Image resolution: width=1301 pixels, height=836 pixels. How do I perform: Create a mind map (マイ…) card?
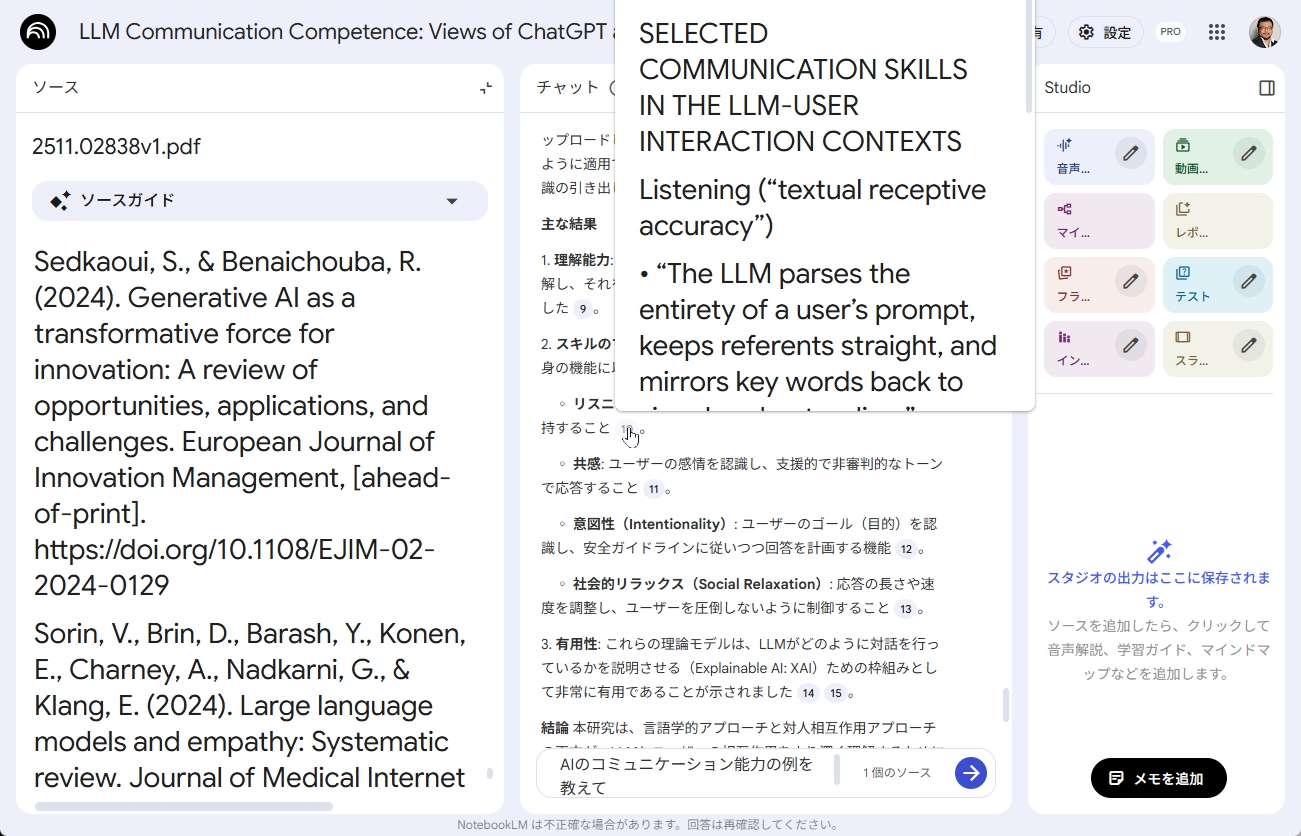tap(1099, 221)
